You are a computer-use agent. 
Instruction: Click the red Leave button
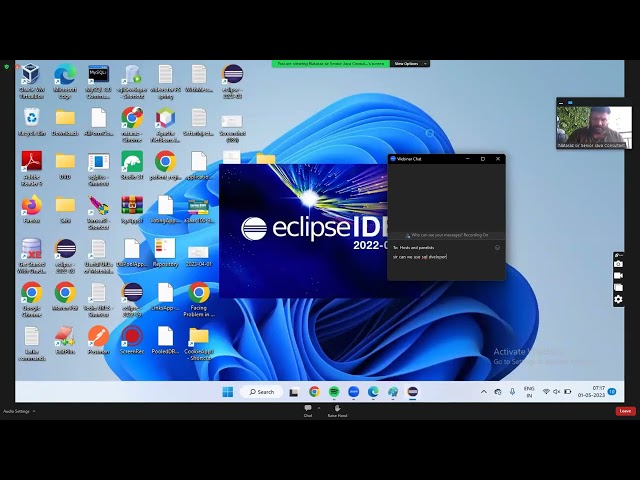[x=625, y=411]
